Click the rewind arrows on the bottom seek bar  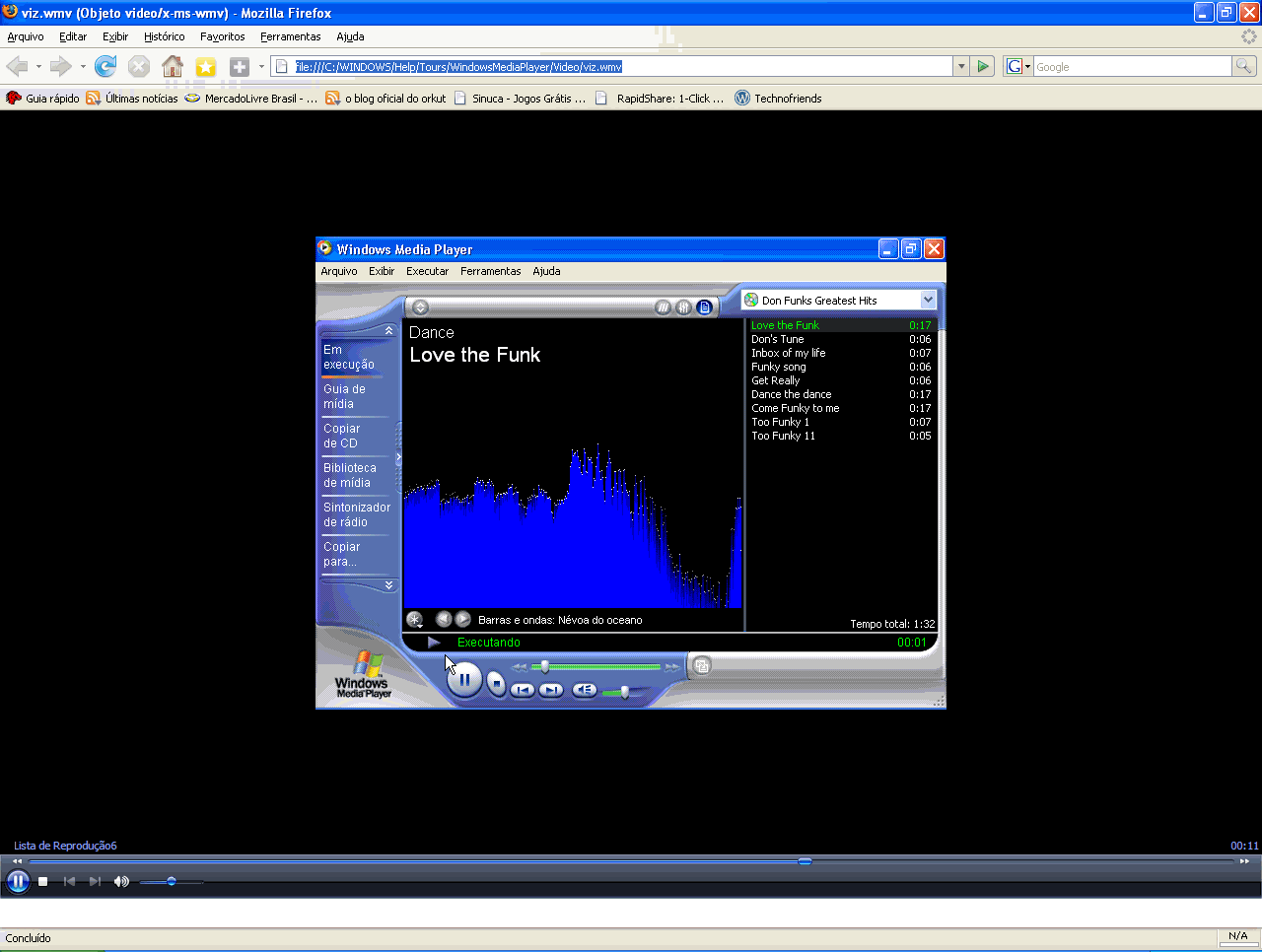17,861
